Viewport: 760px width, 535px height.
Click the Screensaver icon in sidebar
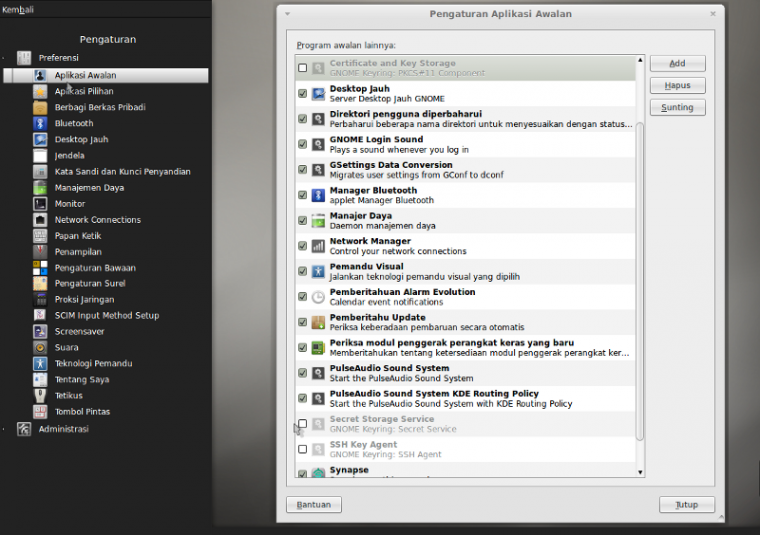[40, 331]
